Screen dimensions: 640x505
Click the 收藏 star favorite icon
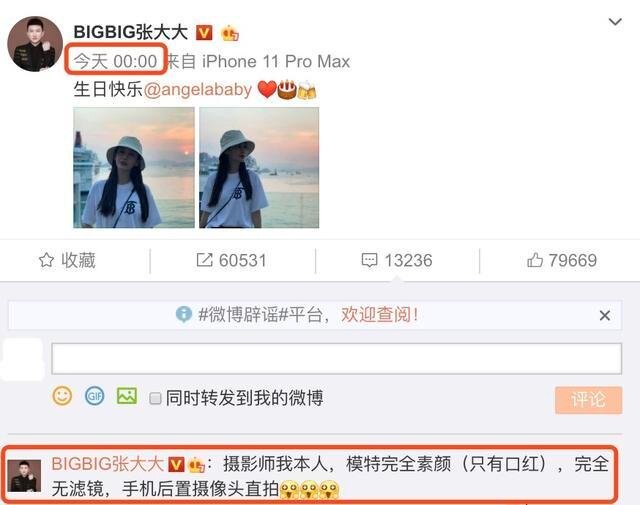coord(46,260)
